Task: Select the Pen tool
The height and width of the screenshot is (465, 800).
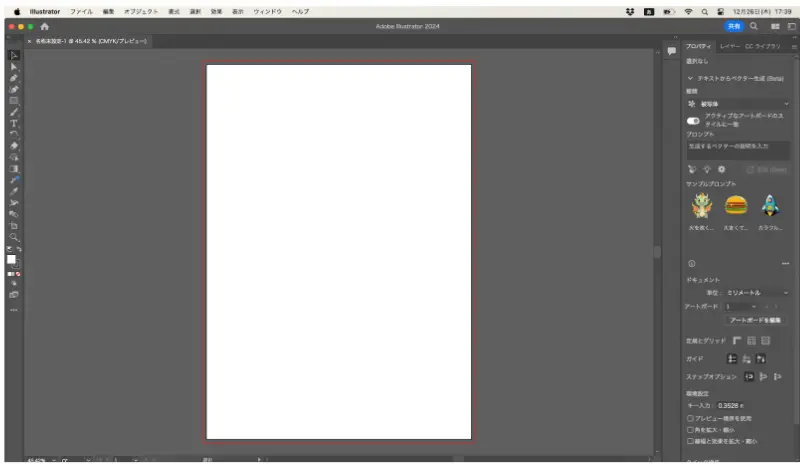Action: [14, 78]
